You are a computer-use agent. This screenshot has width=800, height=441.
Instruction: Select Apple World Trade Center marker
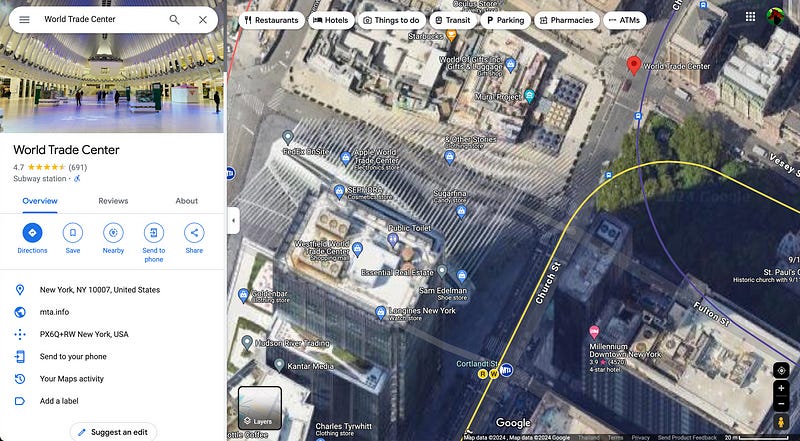(345, 157)
